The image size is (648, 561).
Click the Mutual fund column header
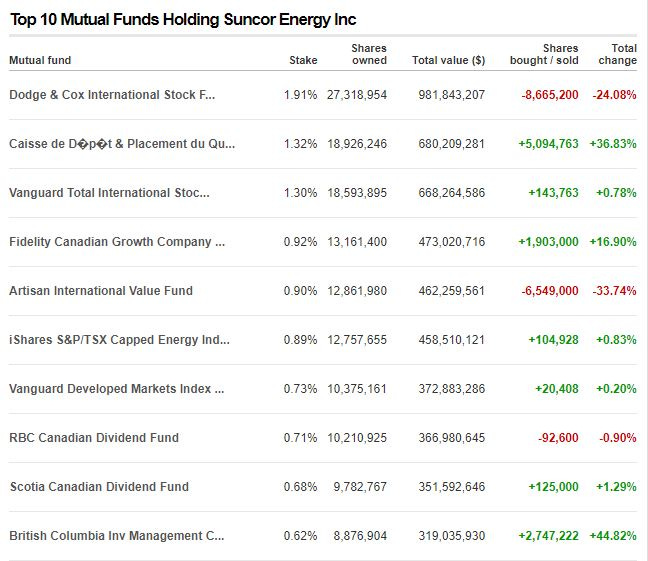point(40,60)
